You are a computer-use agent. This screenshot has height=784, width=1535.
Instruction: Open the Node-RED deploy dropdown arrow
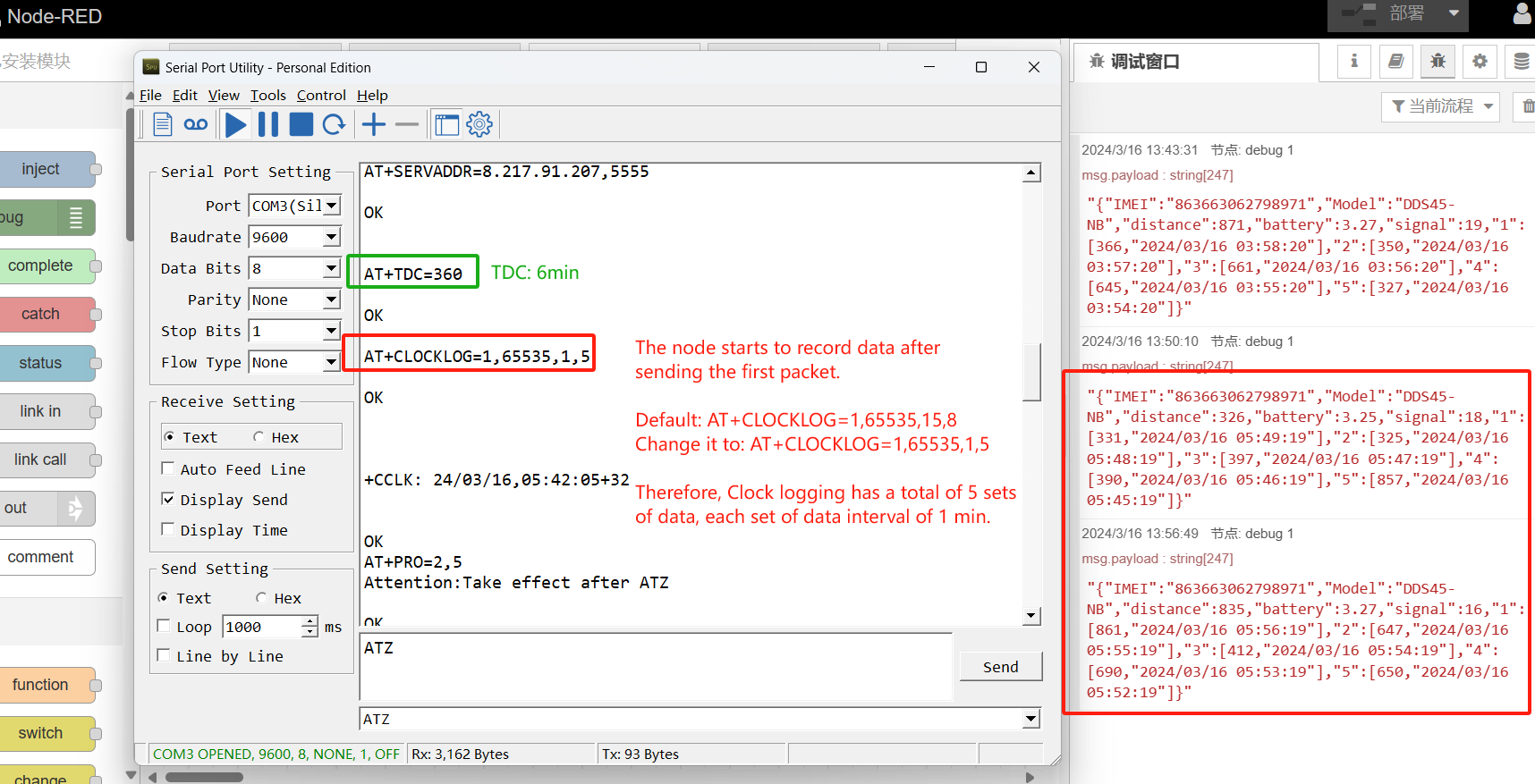click(x=1454, y=13)
